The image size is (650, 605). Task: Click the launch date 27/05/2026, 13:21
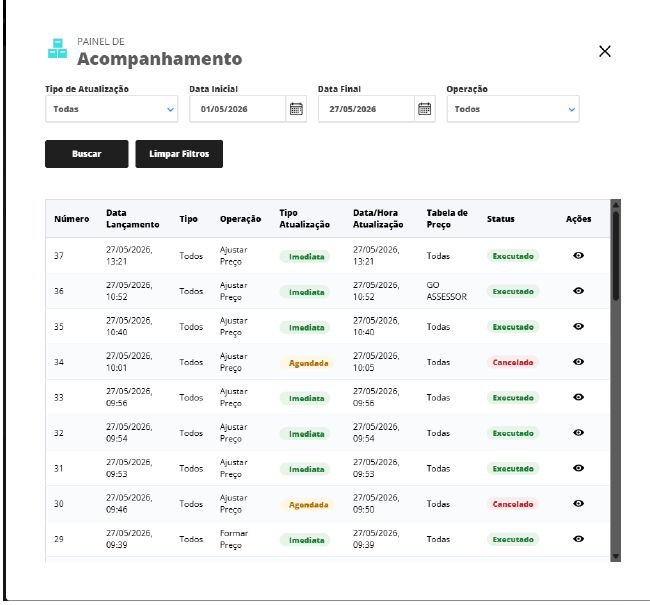pyautogui.click(x=129, y=255)
